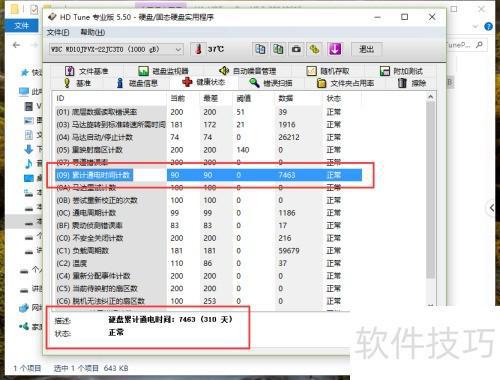This screenshot has width=500, height=380.
Task: Click the yellow options toolbar icon
Action: tap(314, 49)
